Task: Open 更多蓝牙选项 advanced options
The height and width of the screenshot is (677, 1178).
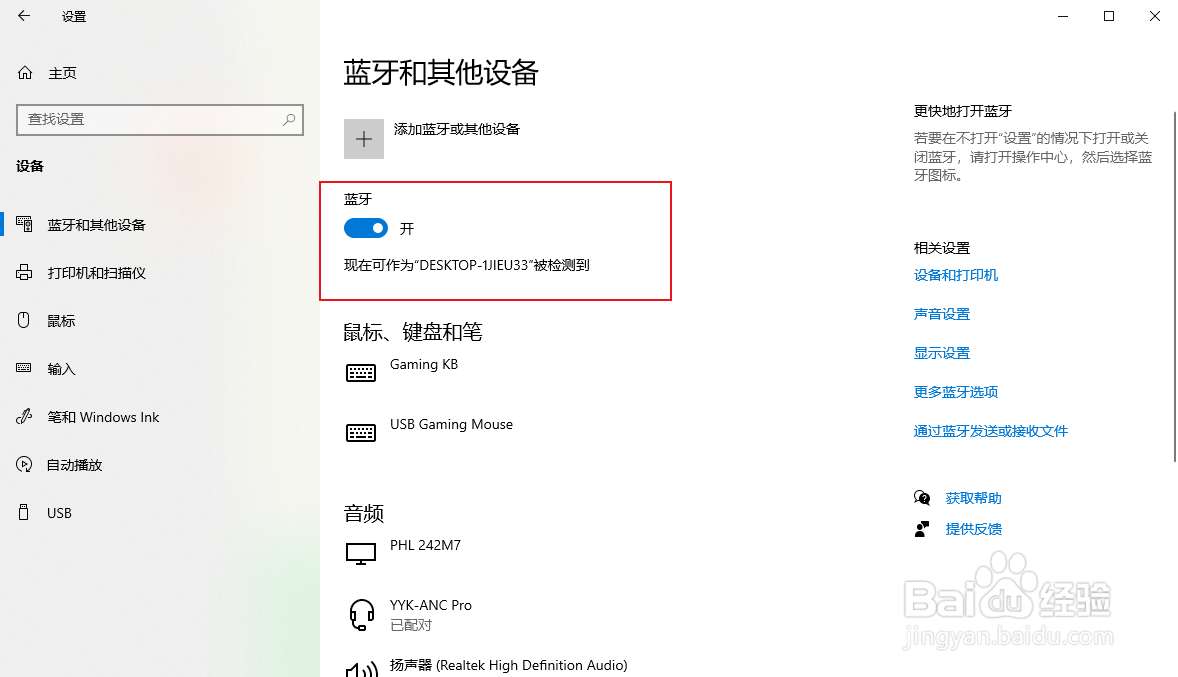Action: [x=956, y=392]
